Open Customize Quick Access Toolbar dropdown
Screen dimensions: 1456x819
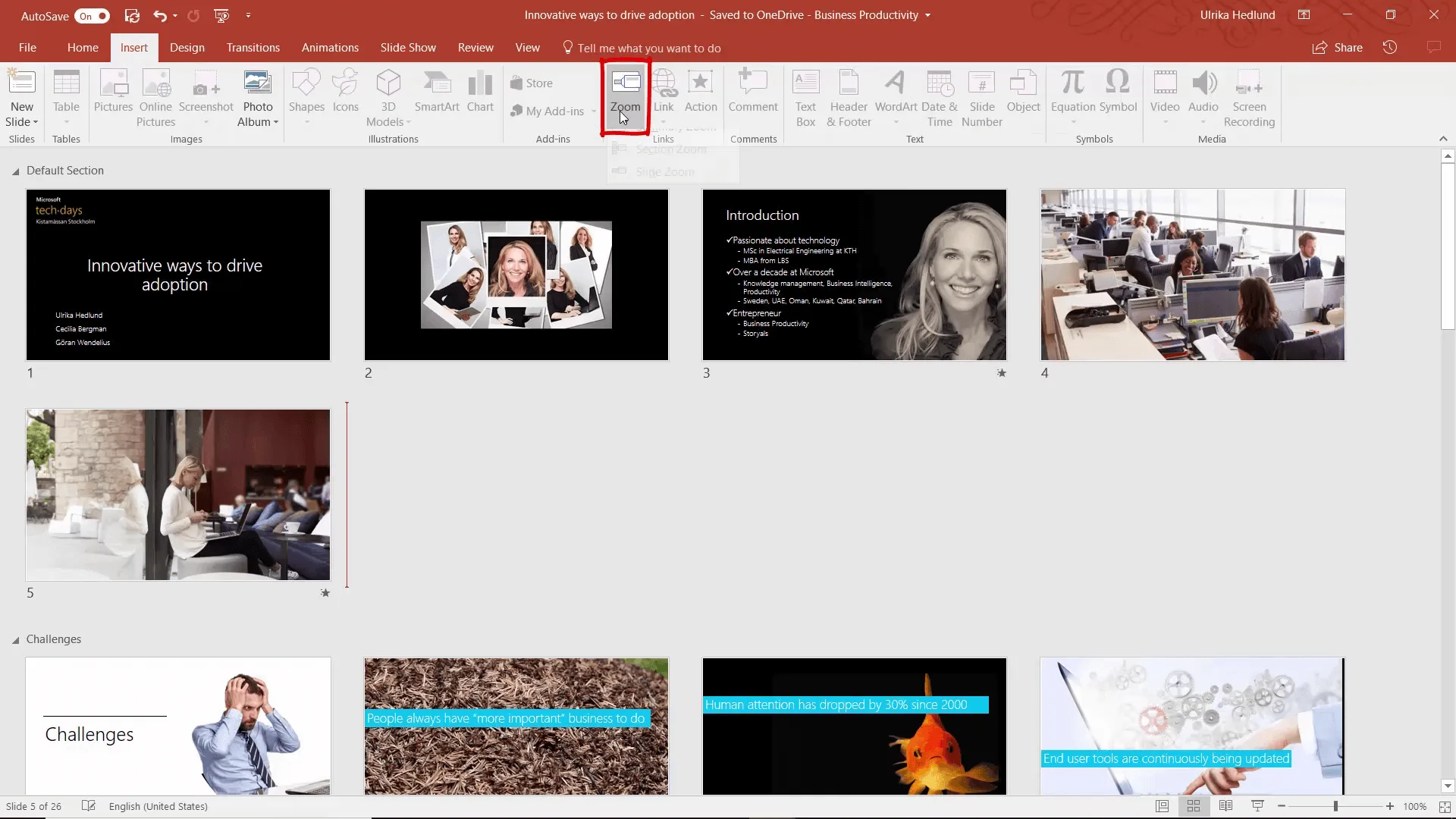coord(248,15)
